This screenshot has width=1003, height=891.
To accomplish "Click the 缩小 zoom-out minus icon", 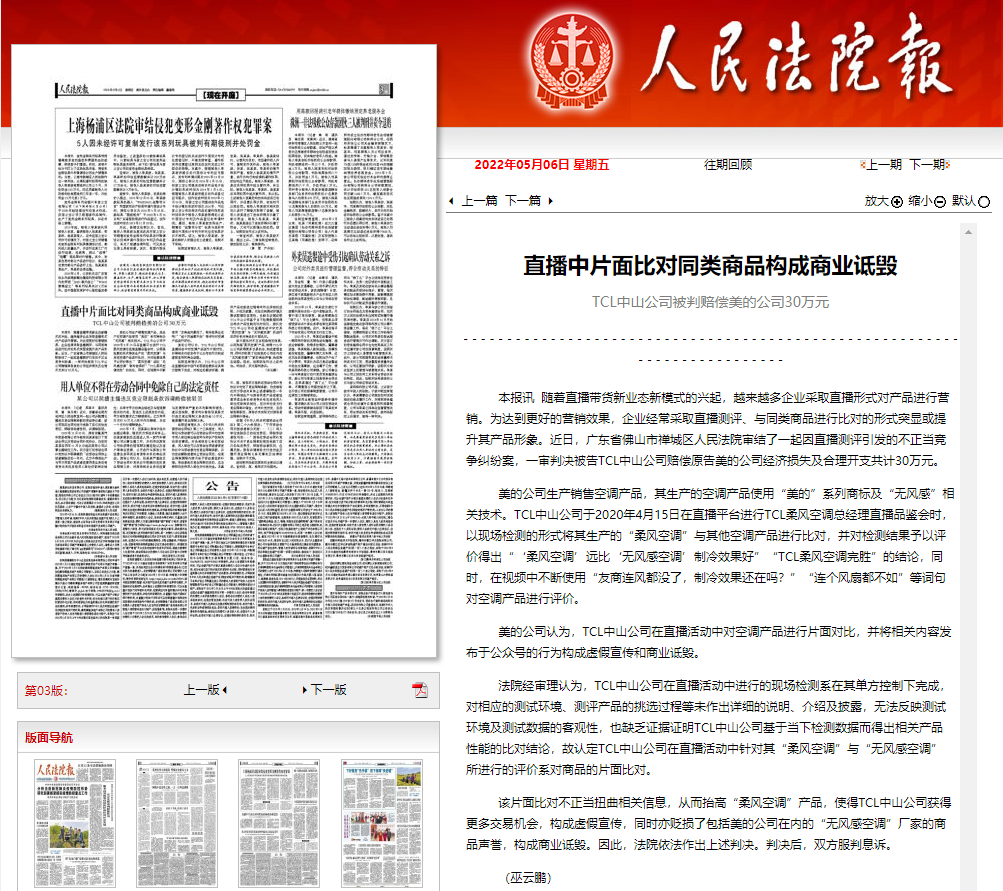I will point(940,201).
